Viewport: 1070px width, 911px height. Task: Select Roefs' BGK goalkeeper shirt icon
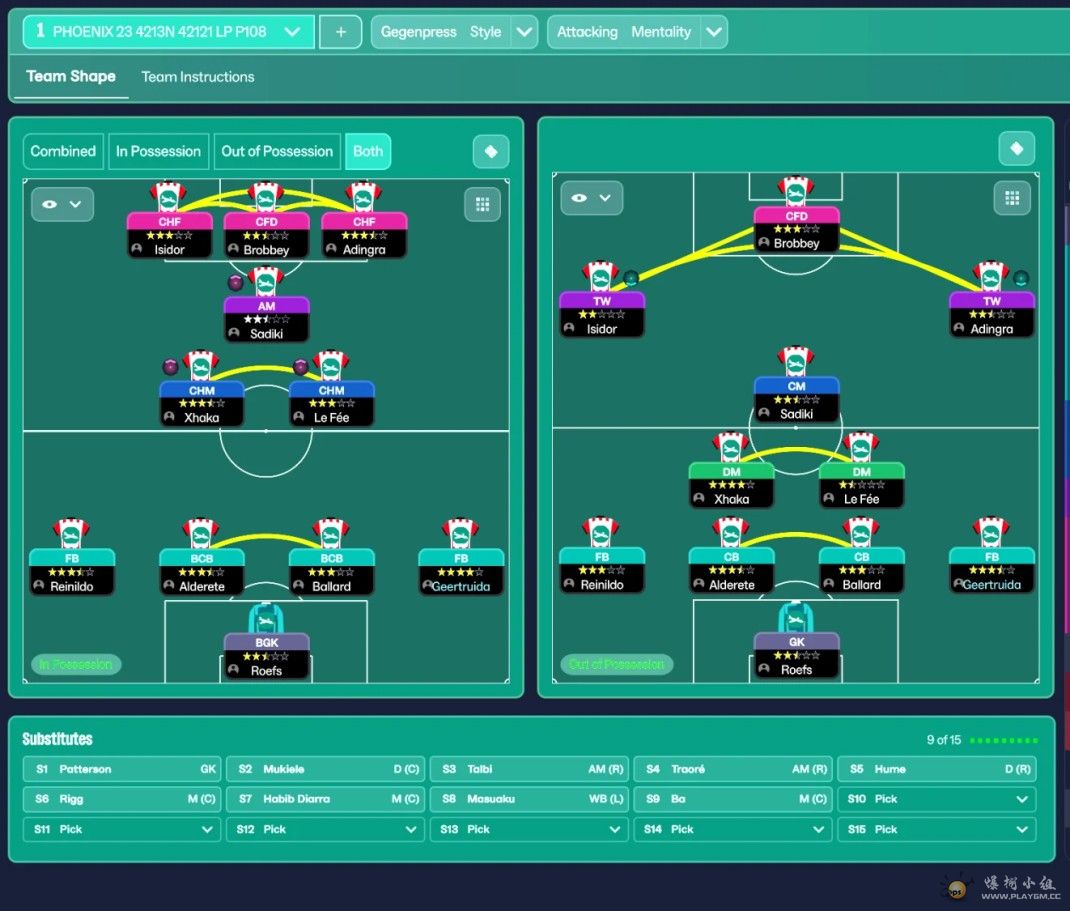[x=266, y=619]
